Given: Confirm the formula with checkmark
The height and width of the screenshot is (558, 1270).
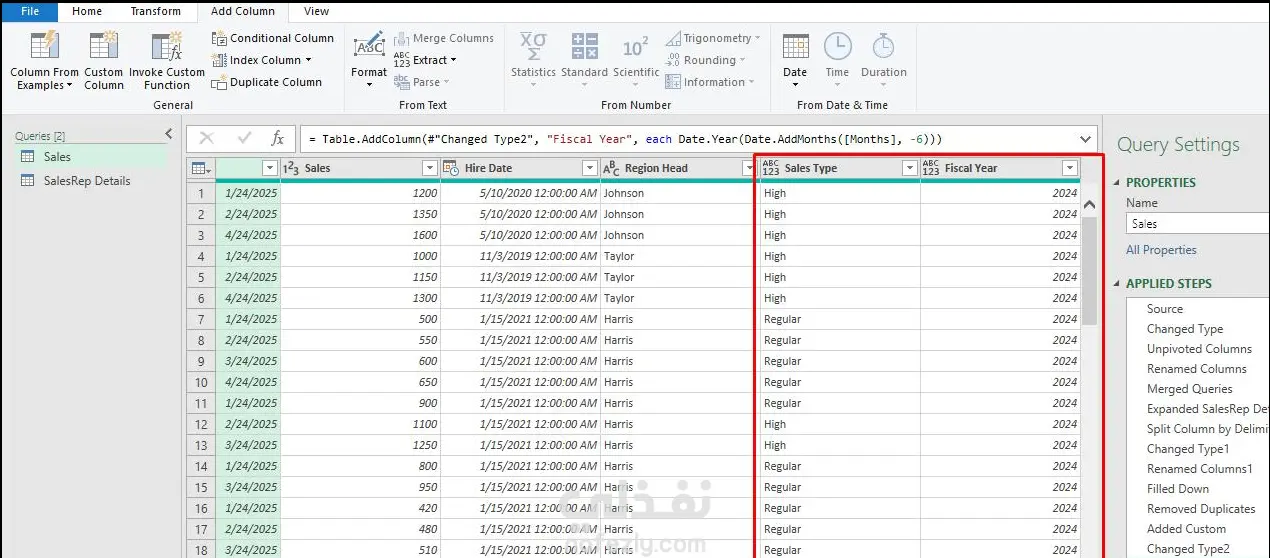Looking at the screenshot, I should point(244,139).
